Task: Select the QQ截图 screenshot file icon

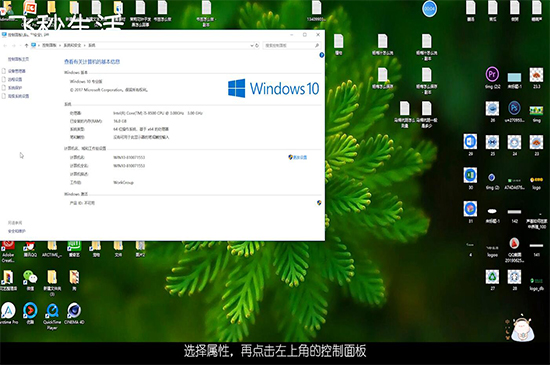Action: [515, 250]
